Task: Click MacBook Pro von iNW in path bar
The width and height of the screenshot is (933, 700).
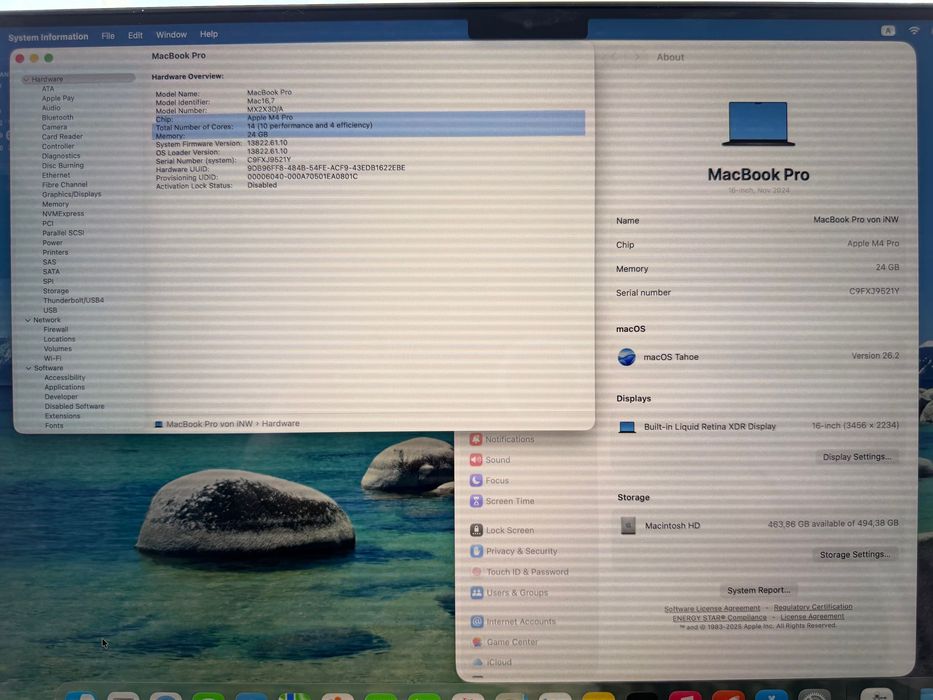Action: (x=209, y=424)
